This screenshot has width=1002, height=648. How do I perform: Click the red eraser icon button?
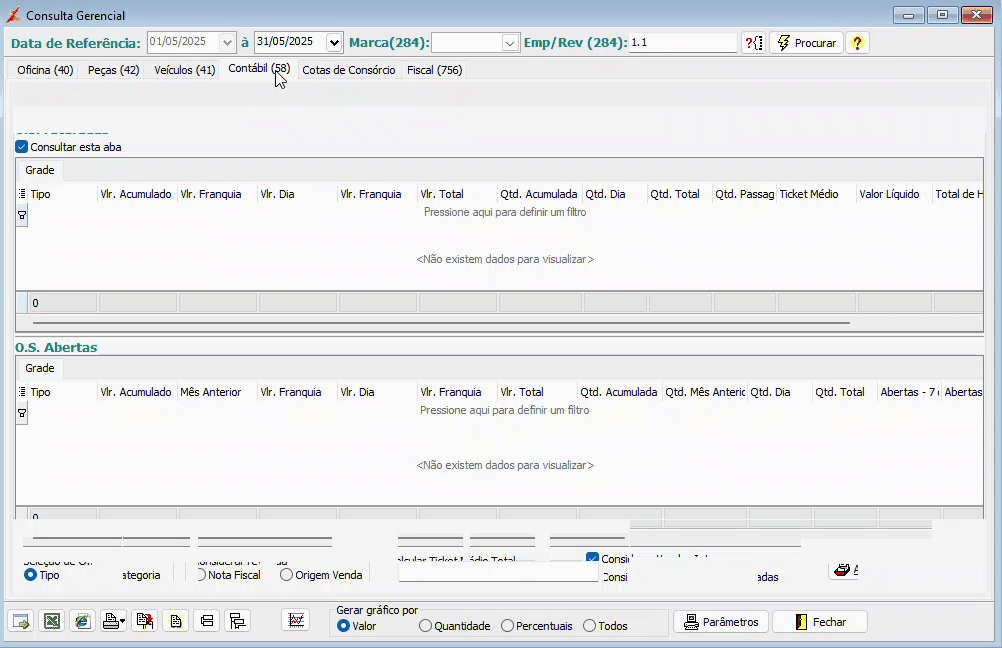tap(844, 570)
